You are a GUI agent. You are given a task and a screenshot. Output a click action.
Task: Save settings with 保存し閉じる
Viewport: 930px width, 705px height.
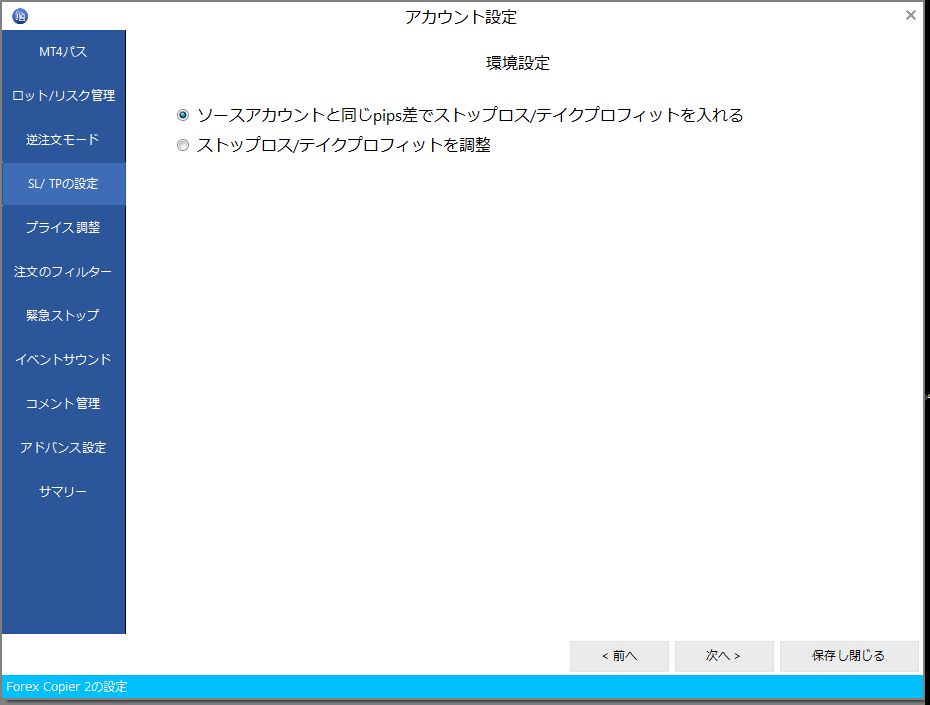849,656
